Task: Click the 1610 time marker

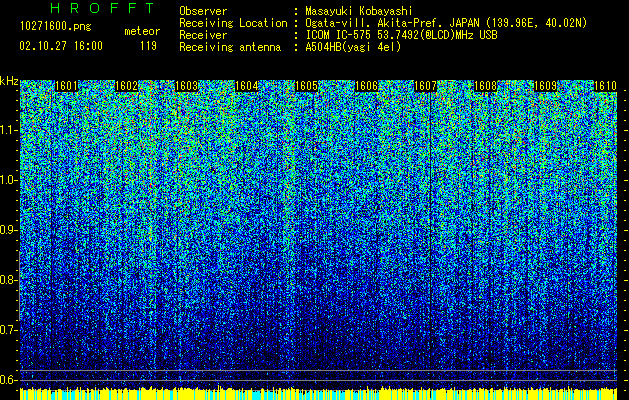Action: pyautogui.click(x=605, y=86)
